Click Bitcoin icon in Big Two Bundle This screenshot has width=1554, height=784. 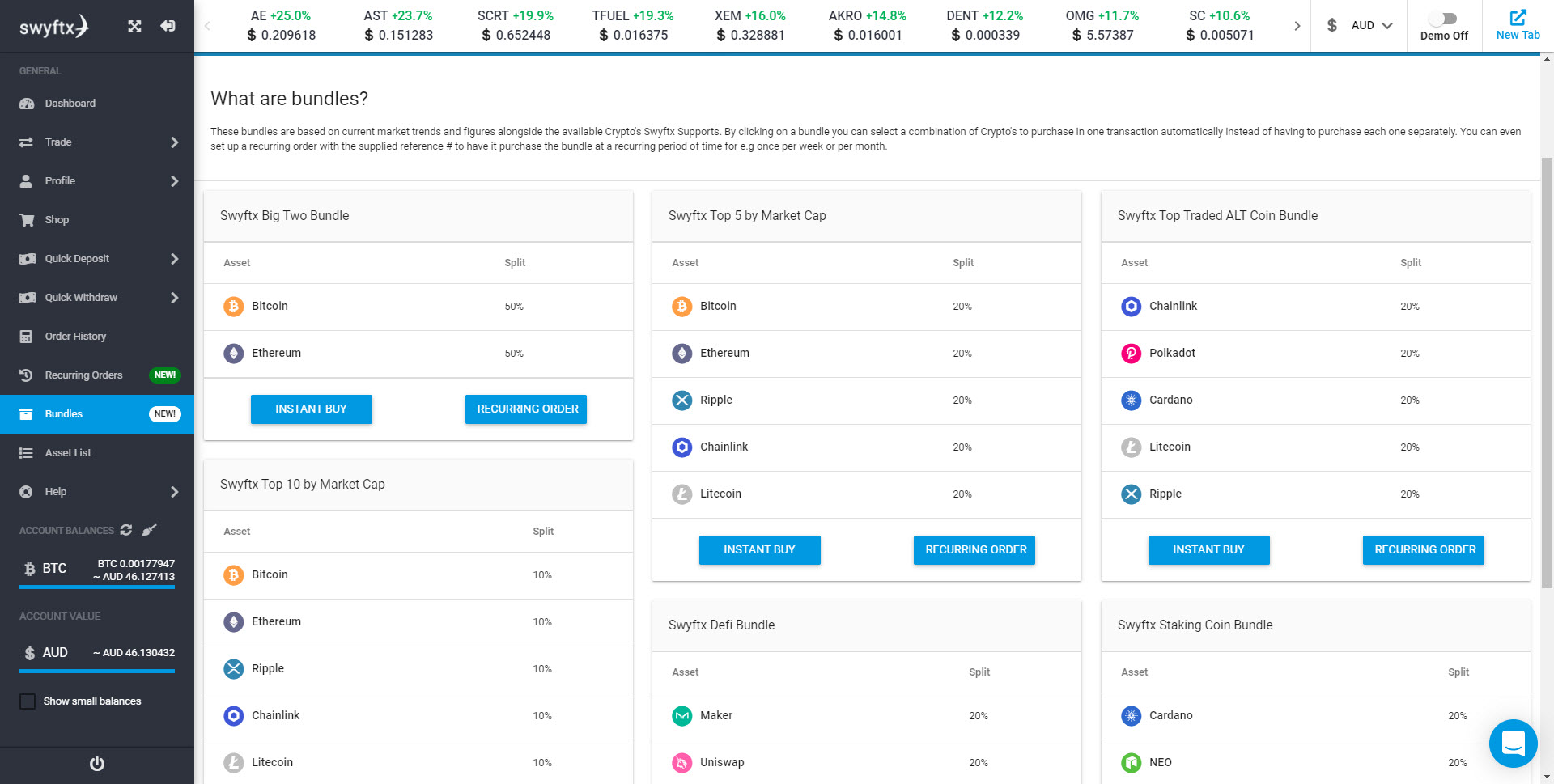[234, 307]
